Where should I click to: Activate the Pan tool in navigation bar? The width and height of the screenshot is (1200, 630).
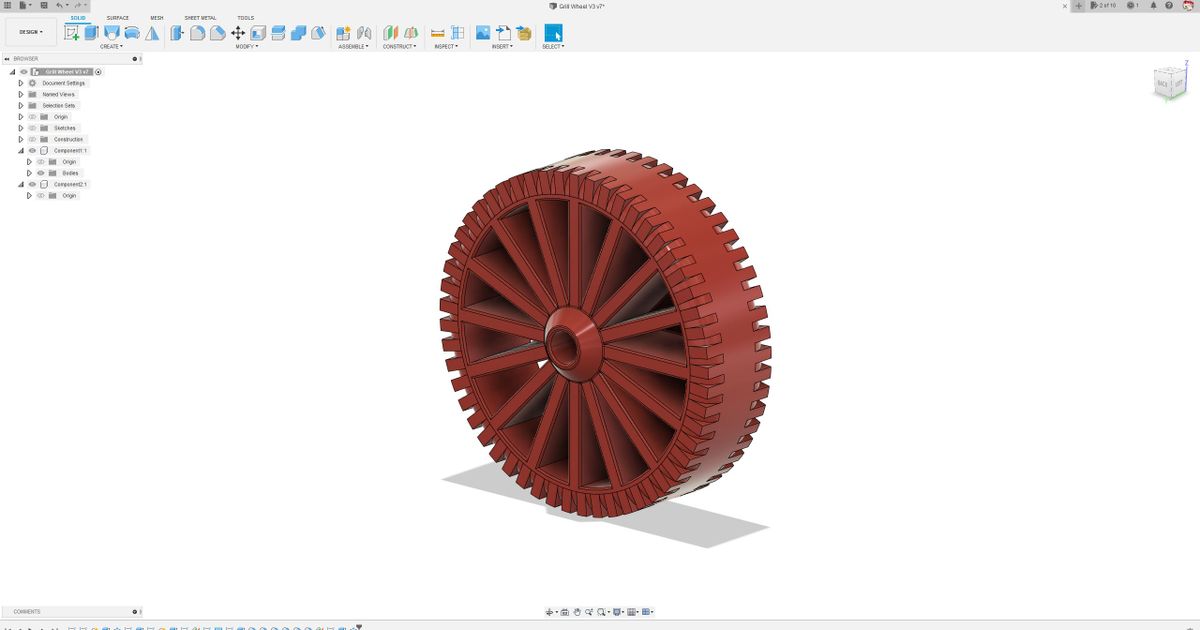[x=578, y=612]
